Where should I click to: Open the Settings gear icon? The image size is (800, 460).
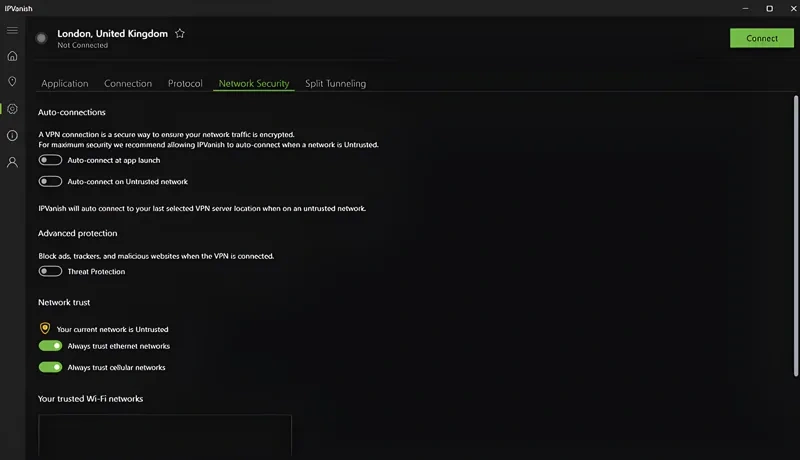[12, 109]
